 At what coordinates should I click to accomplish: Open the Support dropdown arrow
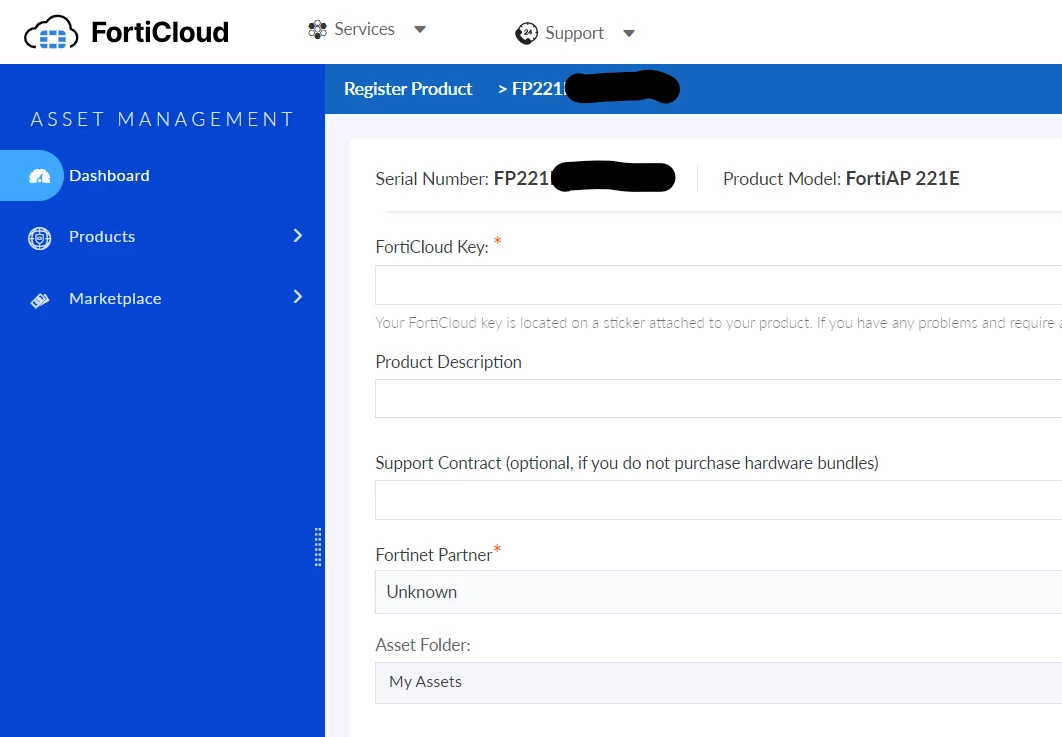[629, 33]
